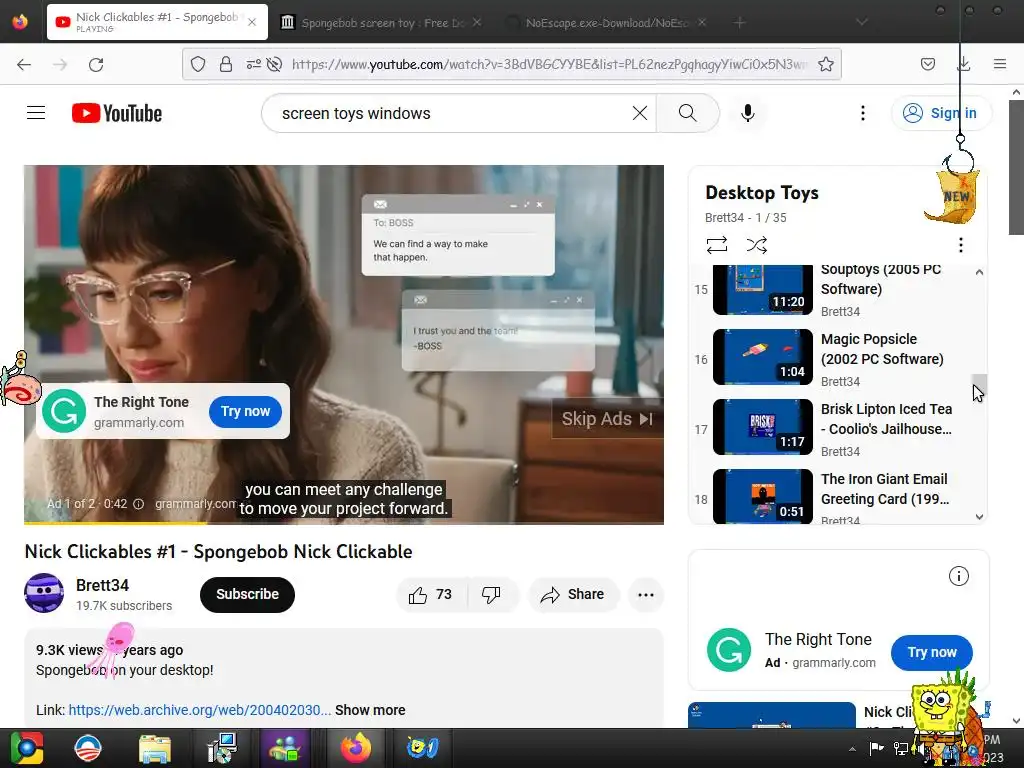Switch to NoEscape.exe-Download tab

[606, 23]
